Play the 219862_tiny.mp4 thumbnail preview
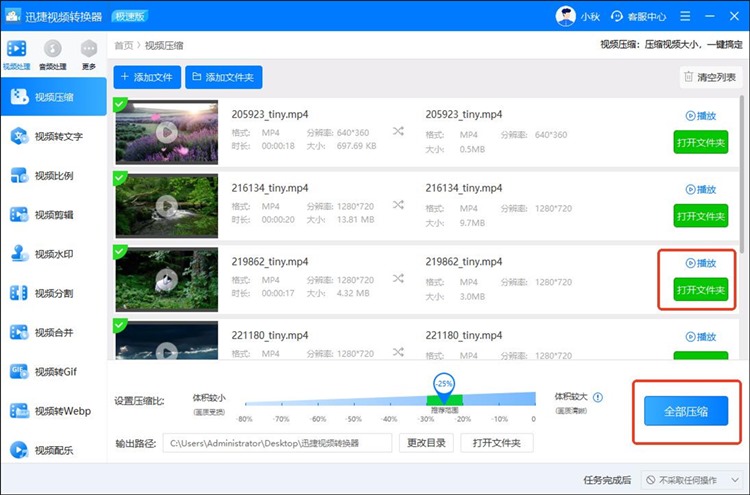750x495 pixels. [x=166, y=279]
